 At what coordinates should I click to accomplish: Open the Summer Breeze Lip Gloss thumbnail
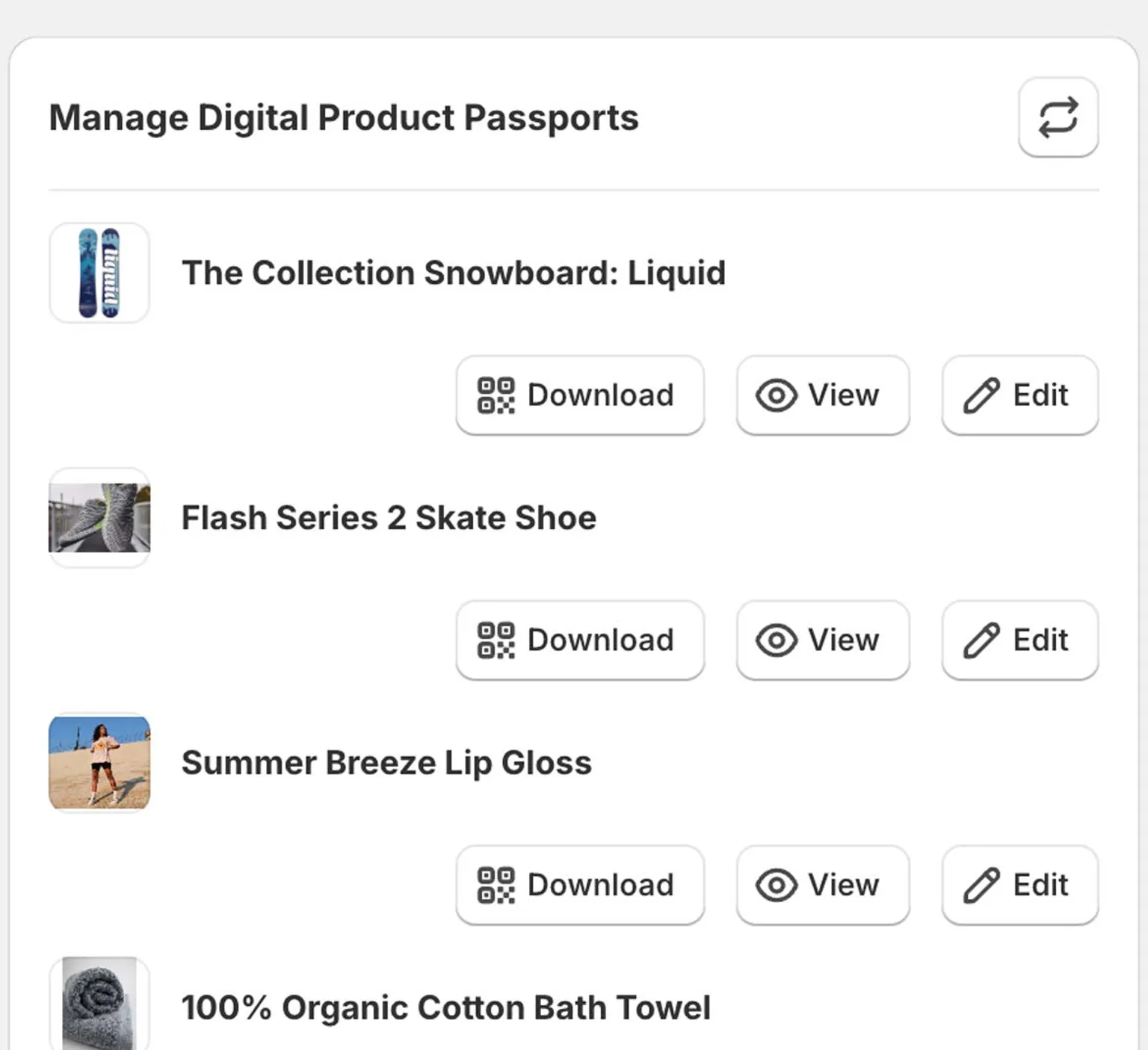(99, 762)
